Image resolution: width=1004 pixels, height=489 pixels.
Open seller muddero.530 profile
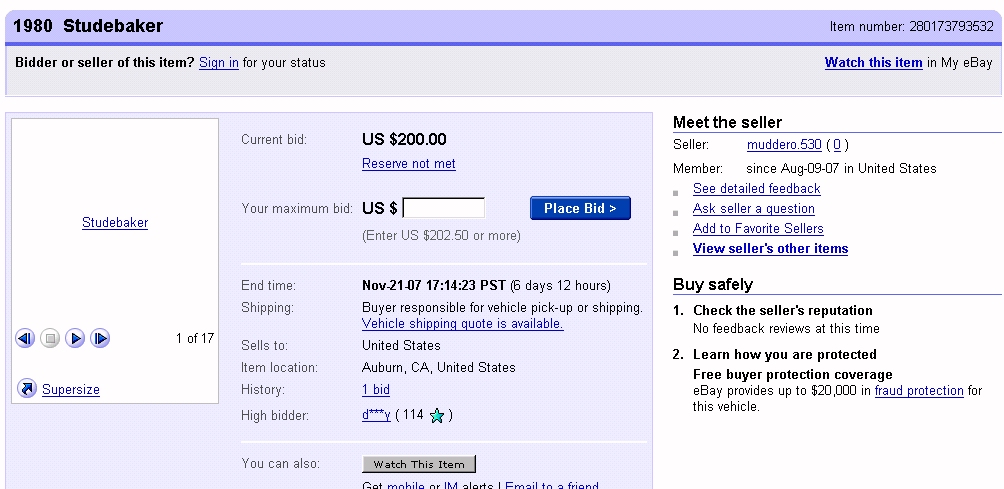click(783, 145)
